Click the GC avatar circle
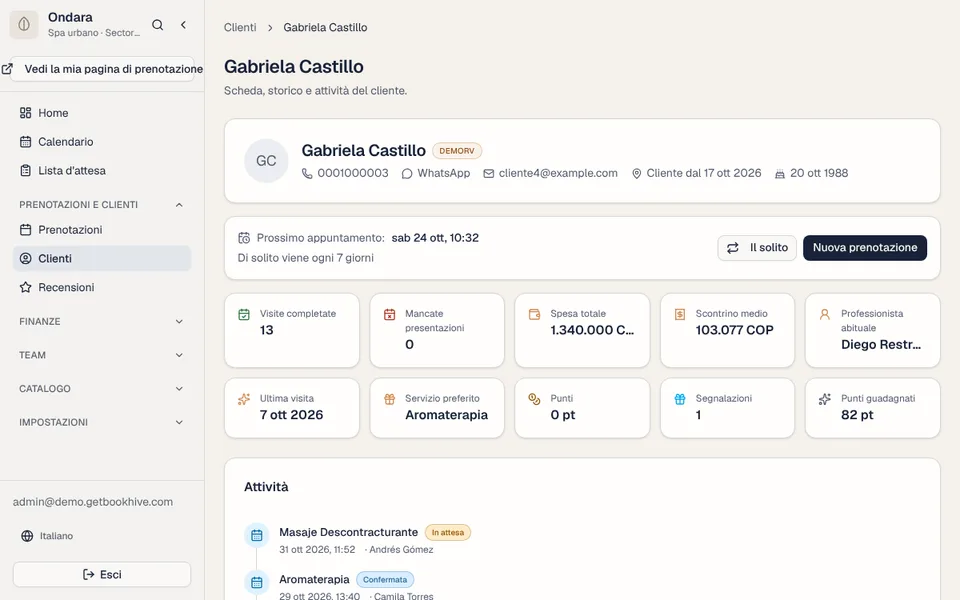This screenshot has height=600, width=960. tap(266, 160)
